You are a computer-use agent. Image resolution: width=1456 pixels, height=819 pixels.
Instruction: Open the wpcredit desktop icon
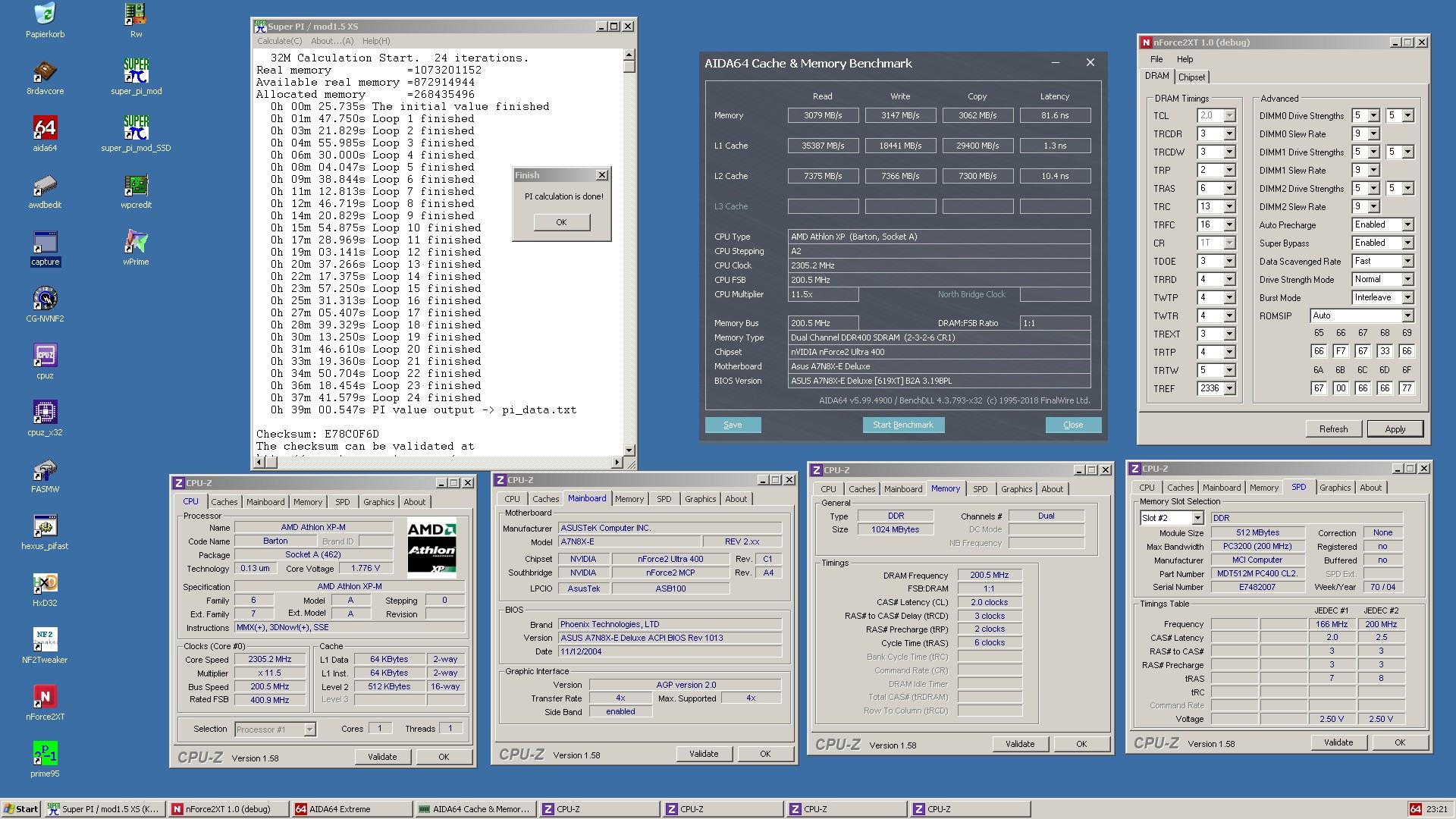click(136, 191)
